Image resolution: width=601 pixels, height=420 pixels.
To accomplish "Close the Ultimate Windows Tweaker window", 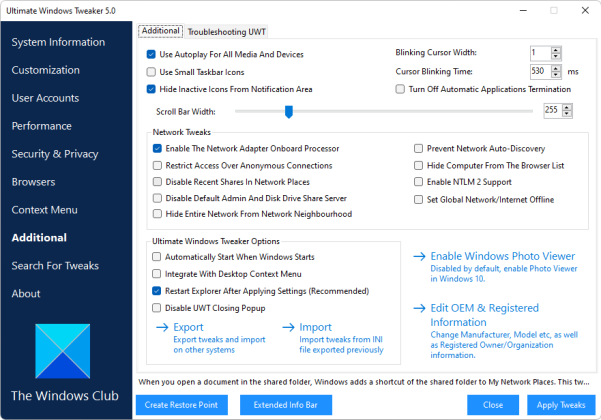I will click(x=585, y=10).
